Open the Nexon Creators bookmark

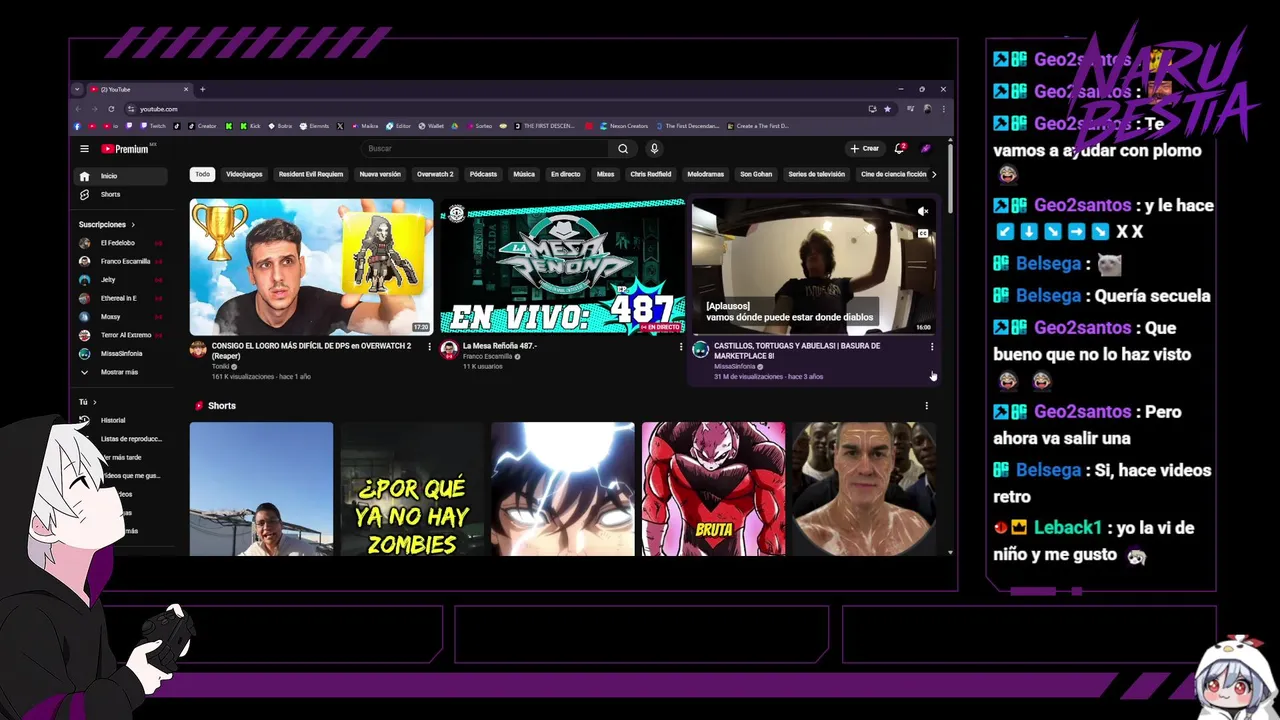(x=624, y=126)
